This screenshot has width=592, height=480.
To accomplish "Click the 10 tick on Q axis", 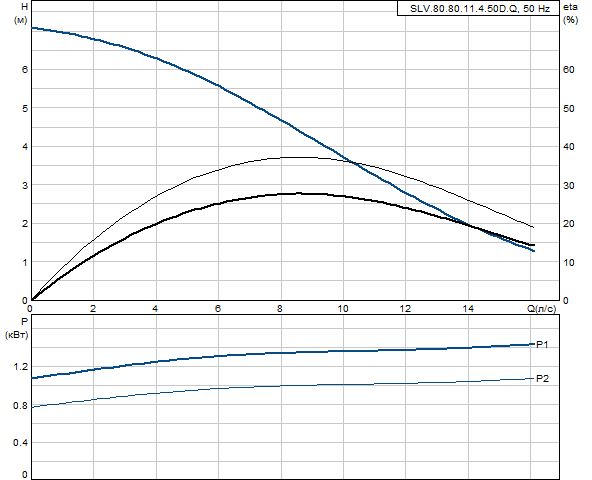I will pyautogui.click(x=343, y=309).
